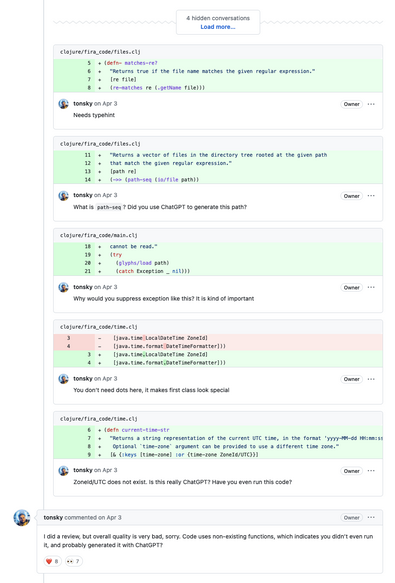Viewport: 395px width, 583px height.
Task: Click tonsky username on path-seq comment
Action: pyautogui.click(x=83, y=195)
